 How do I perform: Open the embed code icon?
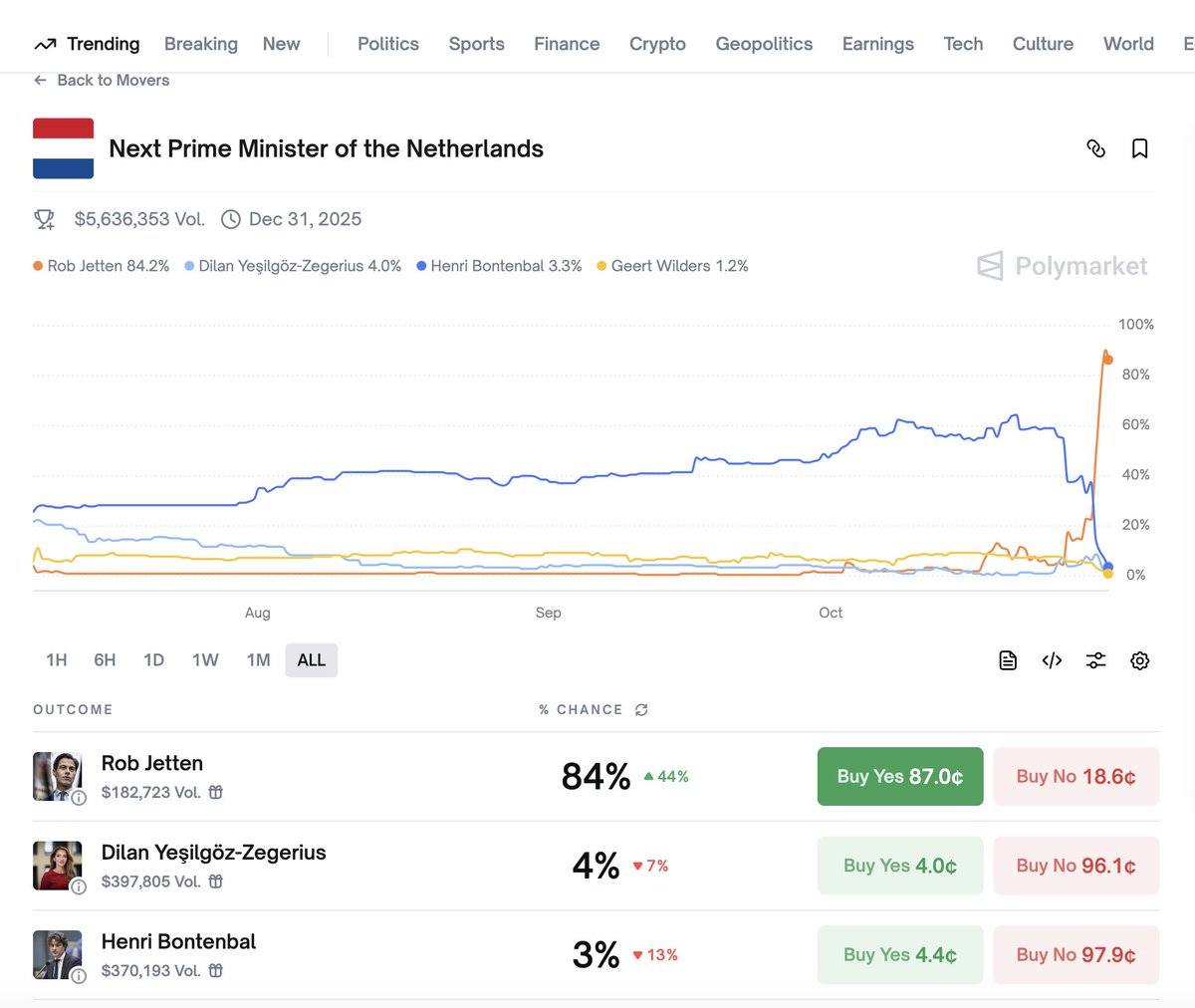click(x=1052, y=660)
